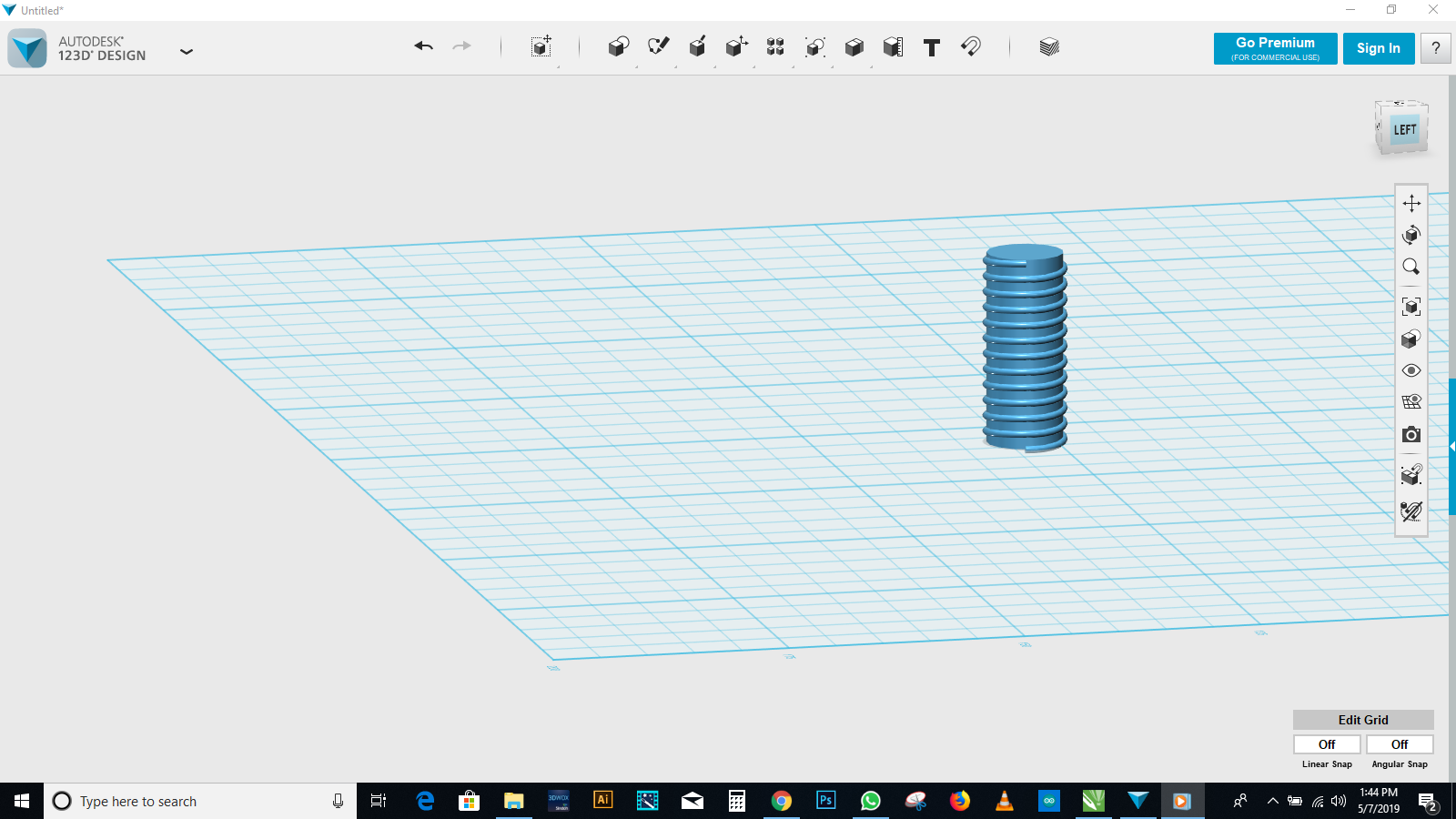The image size is (1456, 819).
Task: Open Task View on taskbar
Action: tap(379, 801)
